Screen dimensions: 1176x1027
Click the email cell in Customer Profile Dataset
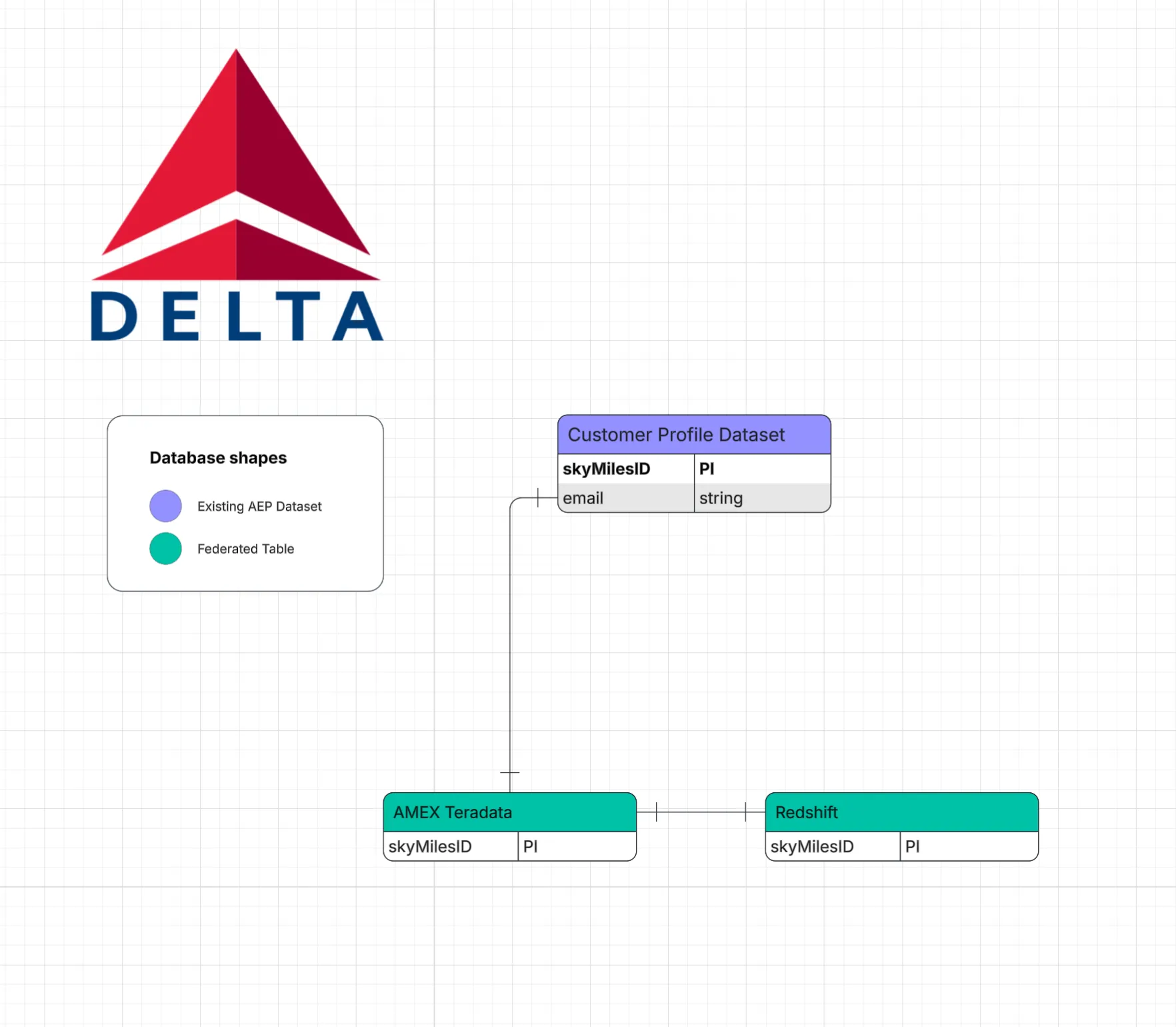(626, 498)
